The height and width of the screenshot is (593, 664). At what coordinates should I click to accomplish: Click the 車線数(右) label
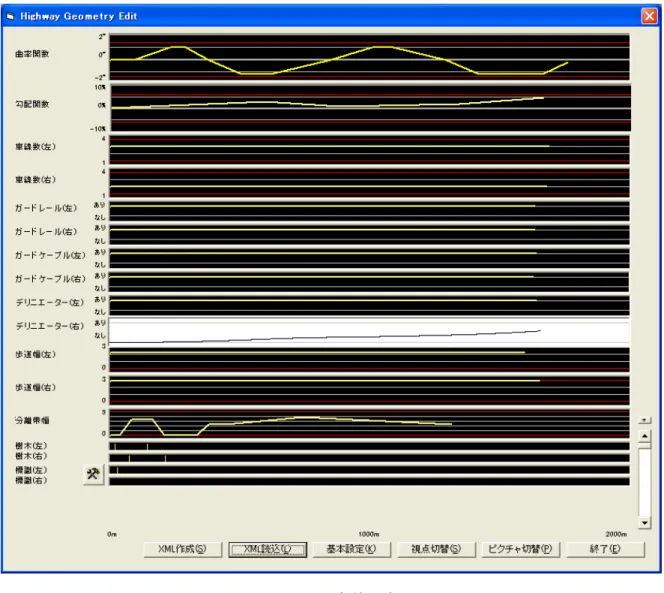pos(36,180)
